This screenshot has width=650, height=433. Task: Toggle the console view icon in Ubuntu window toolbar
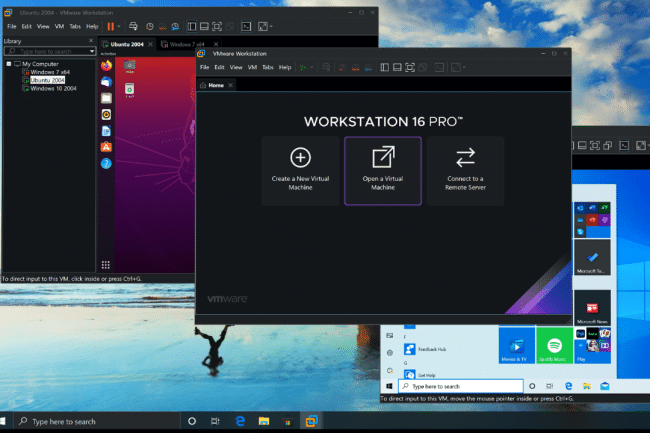coord(246,27)
